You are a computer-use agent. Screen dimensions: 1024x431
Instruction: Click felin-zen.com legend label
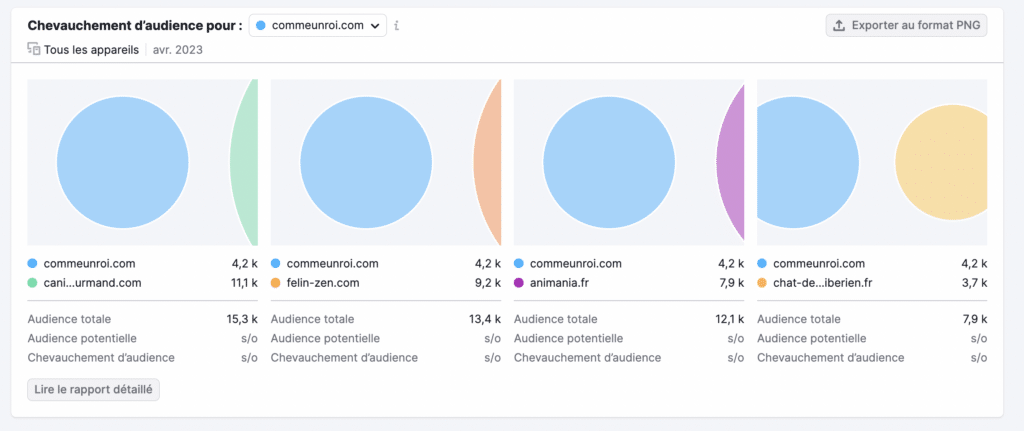coord(323,283)
